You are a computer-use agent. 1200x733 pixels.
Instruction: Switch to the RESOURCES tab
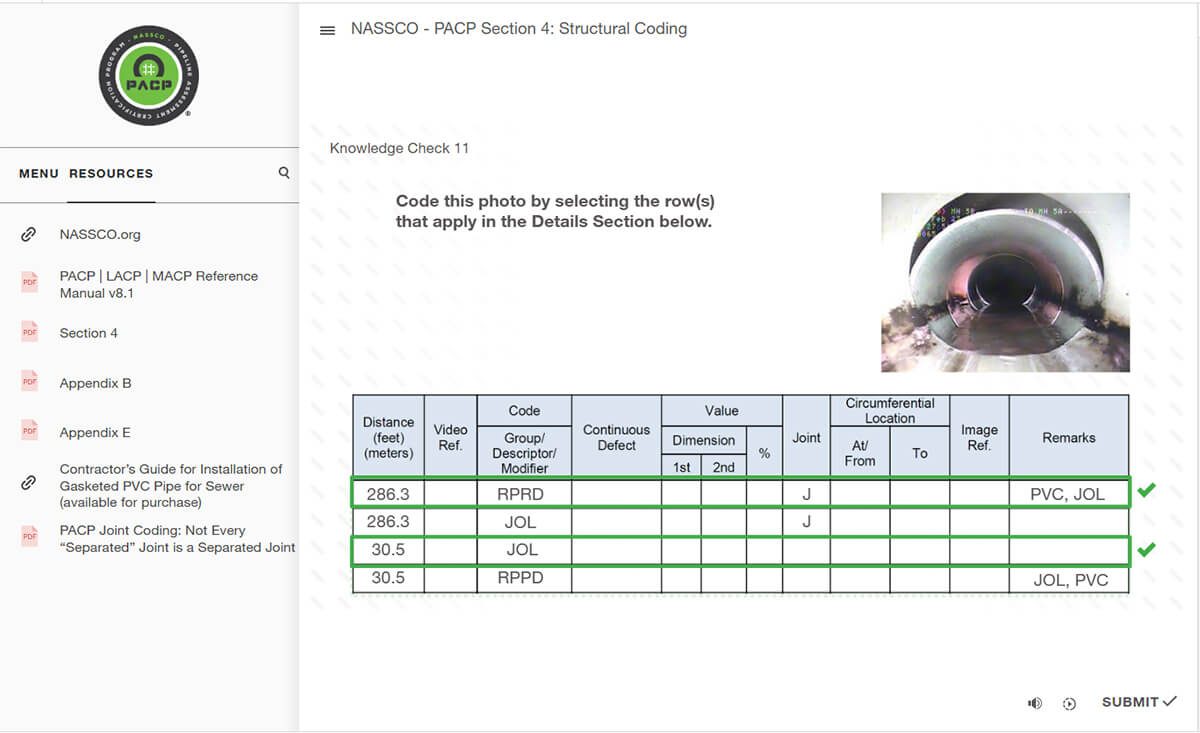pyautogui.click(x=111, y=173)
